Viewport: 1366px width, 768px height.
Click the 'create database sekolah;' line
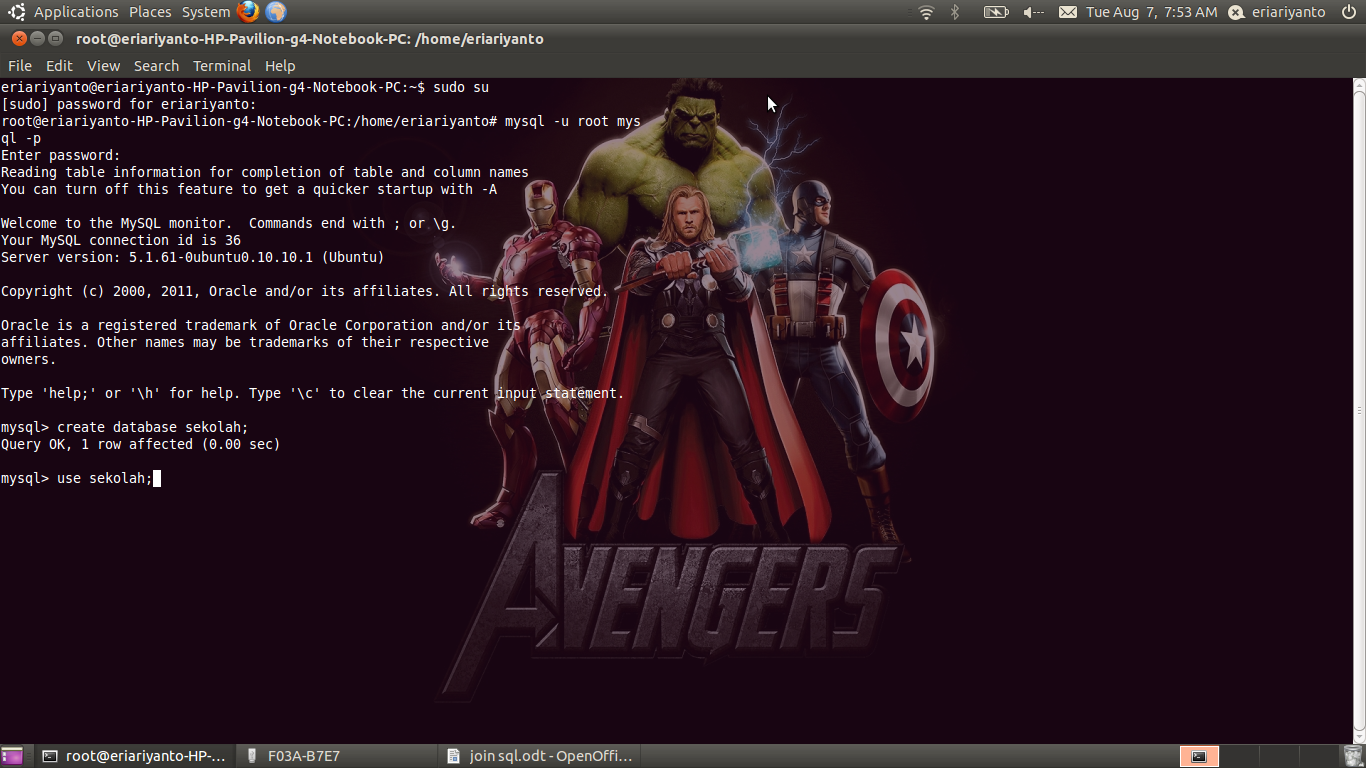(x=125, y=427)
